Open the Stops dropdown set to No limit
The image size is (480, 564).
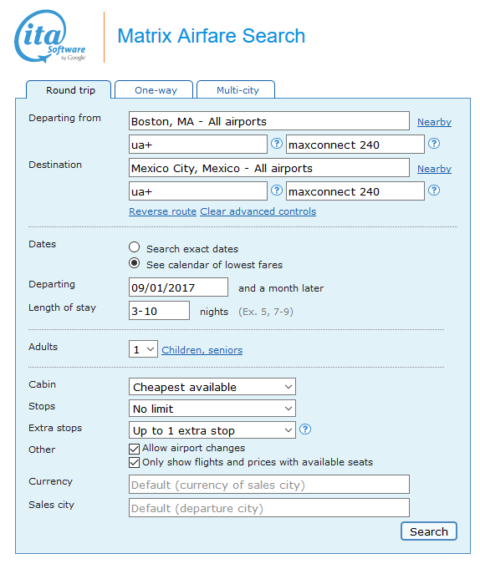212,409
